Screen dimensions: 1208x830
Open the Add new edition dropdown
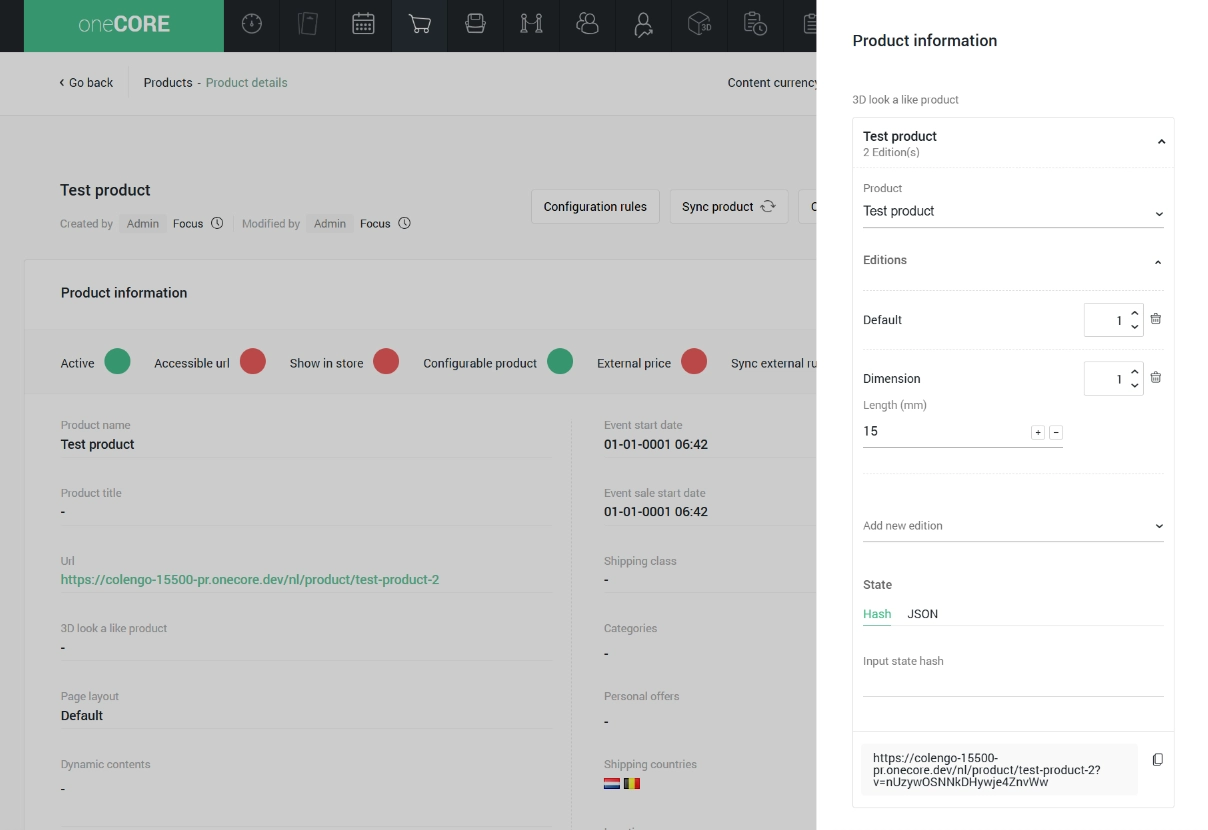[1013, 526]
